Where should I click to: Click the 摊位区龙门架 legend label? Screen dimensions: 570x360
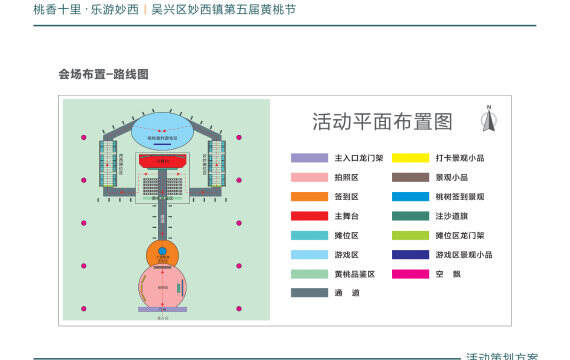pyautogui.click(x=460, y=235)
